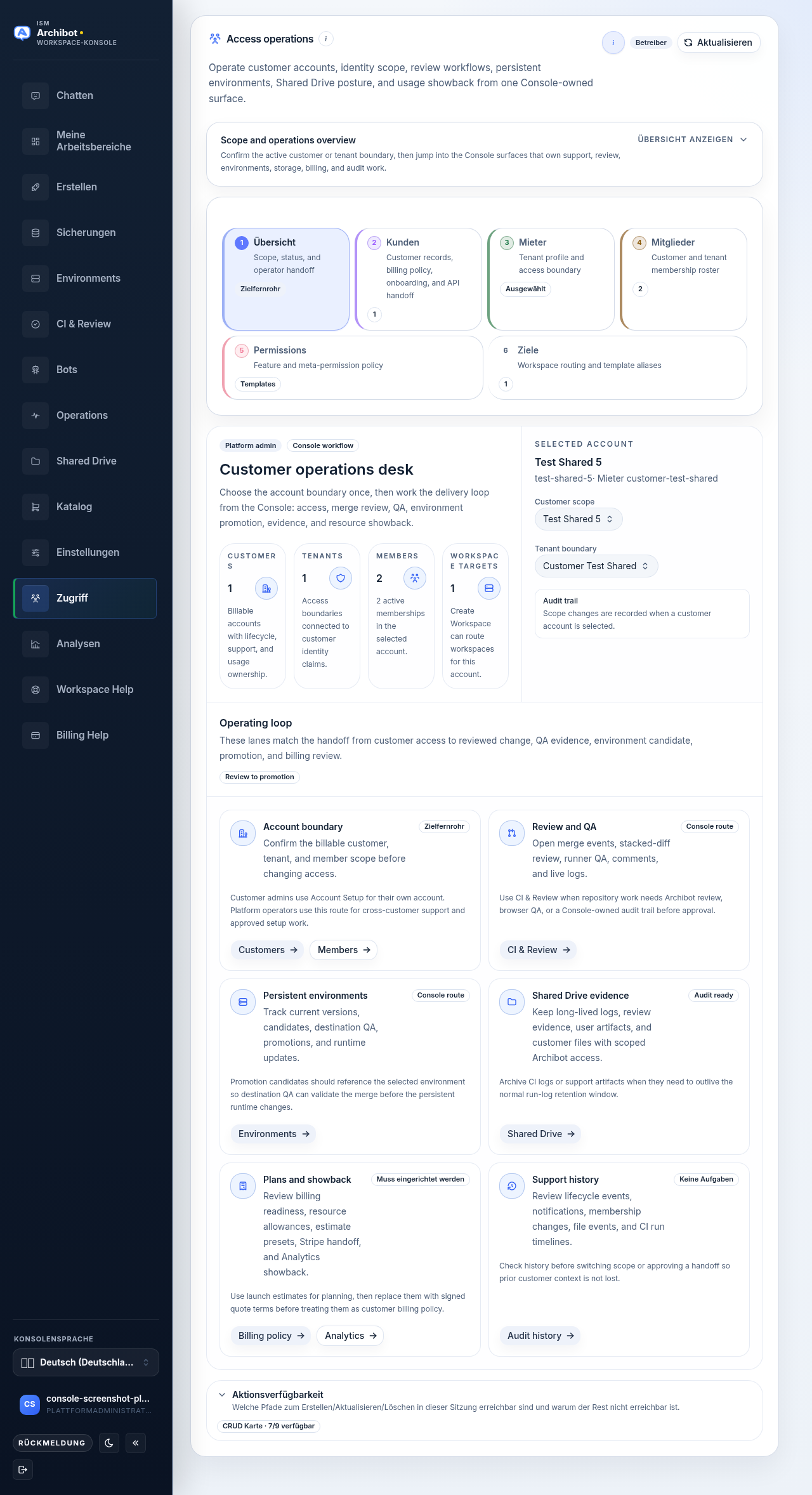Expand Übersicht anzeigen overview section
This screenshot has height=1495, width=812.
692,140
